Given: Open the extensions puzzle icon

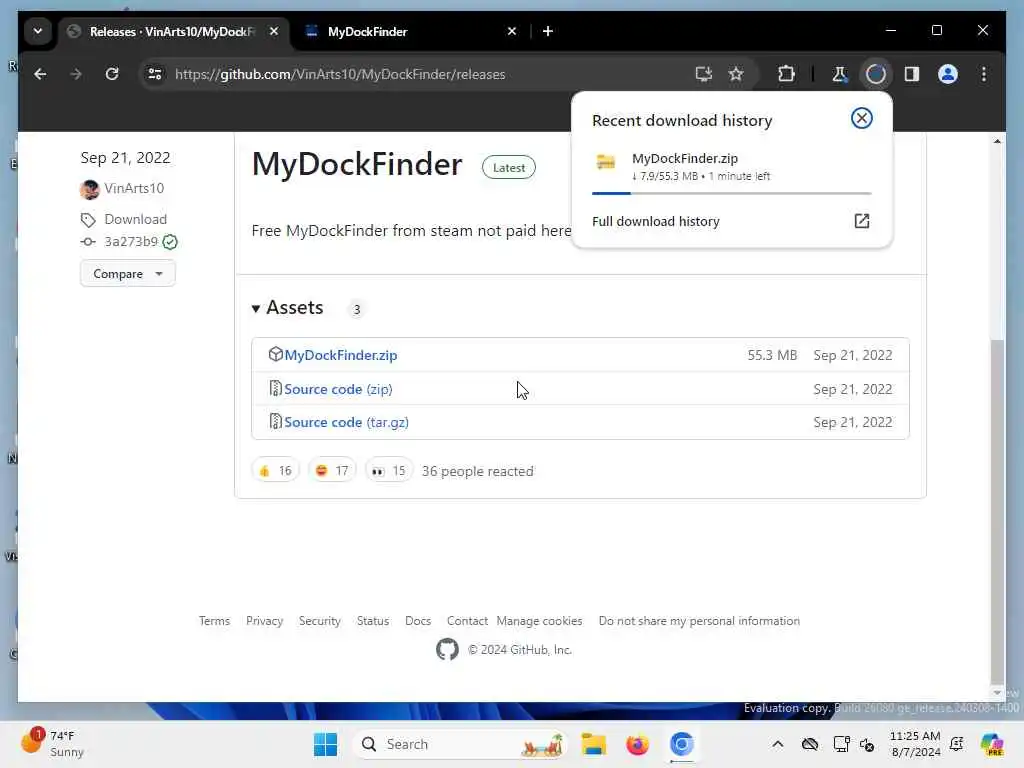Looking at the screenshot, I should [x=786, y=74].
